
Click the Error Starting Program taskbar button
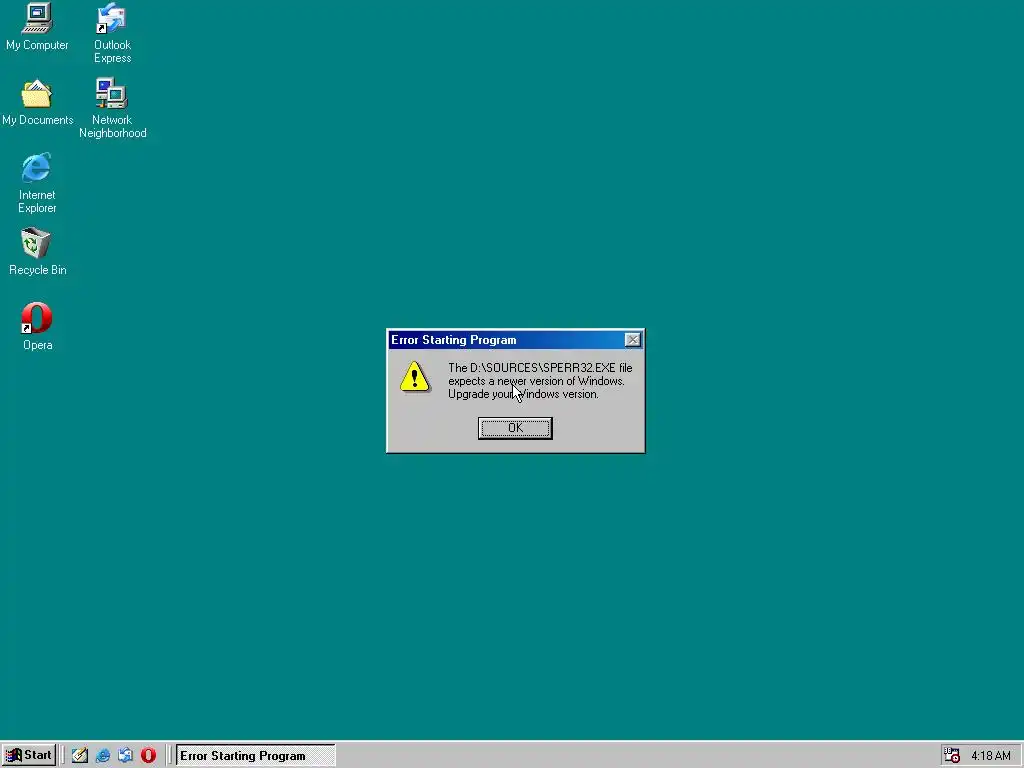pyautogui.click(x=255, y=755)
